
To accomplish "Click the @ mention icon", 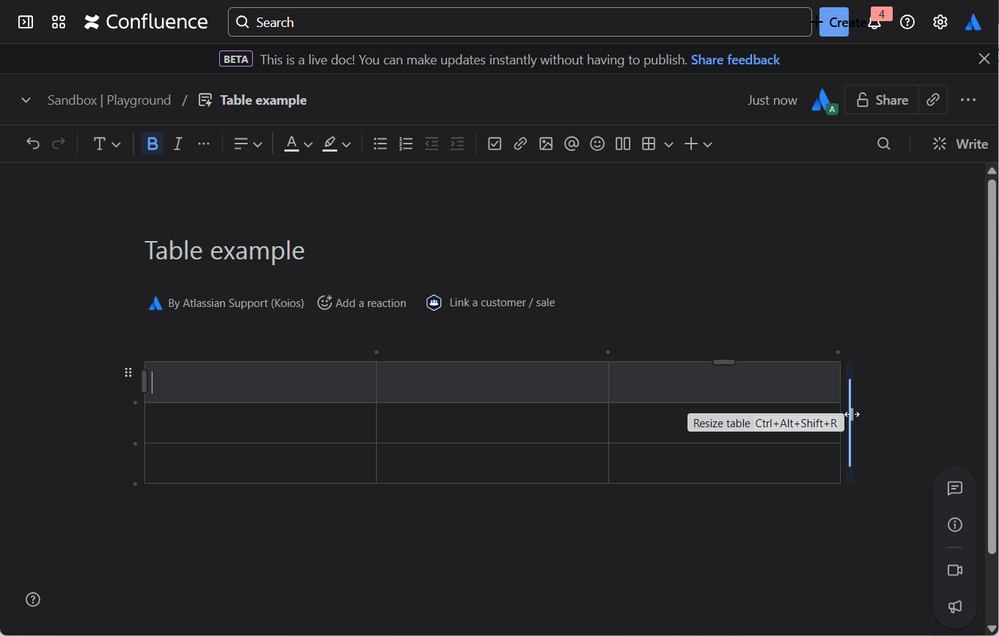I will pos(571,144).
